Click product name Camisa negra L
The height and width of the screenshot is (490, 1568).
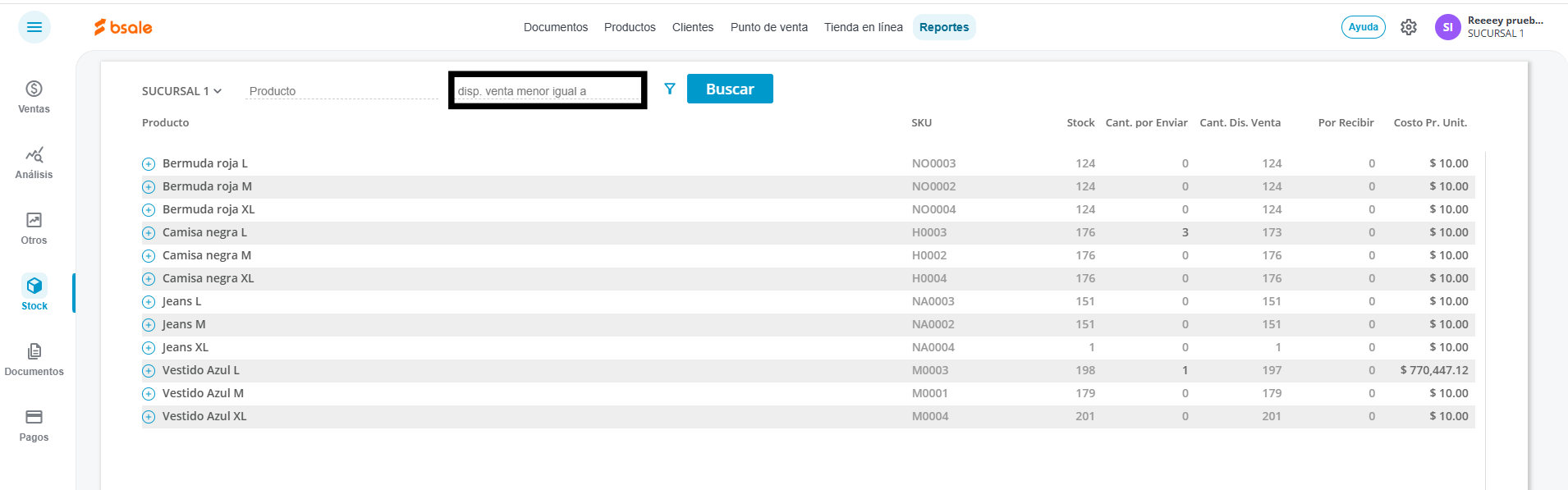pos(204,233)
